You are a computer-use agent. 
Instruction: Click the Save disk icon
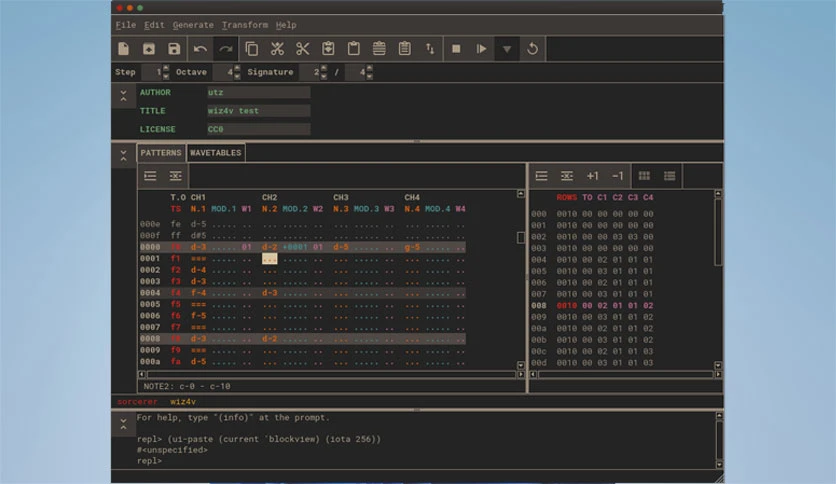point(174,49)
